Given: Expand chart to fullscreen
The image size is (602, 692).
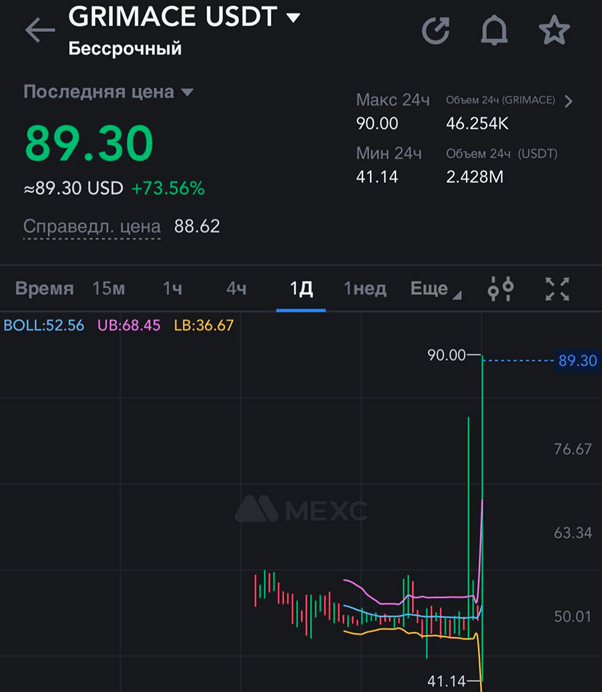Looking at the screenshot, I should coord(557,289).
